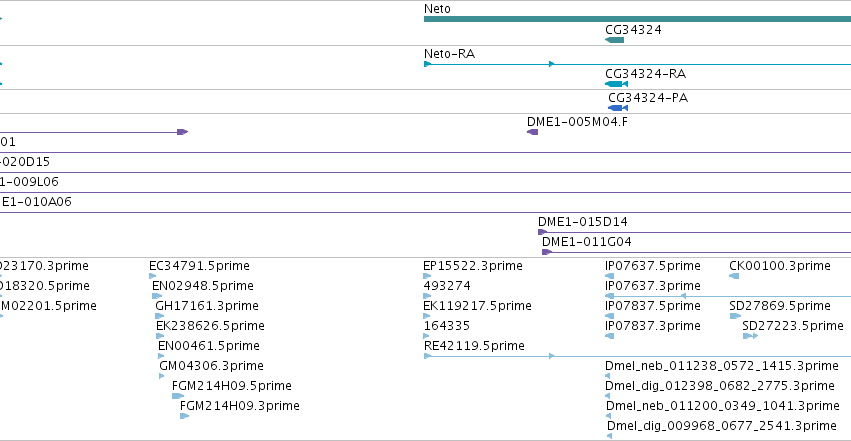Select the Neto gene bar

[637, 19]
